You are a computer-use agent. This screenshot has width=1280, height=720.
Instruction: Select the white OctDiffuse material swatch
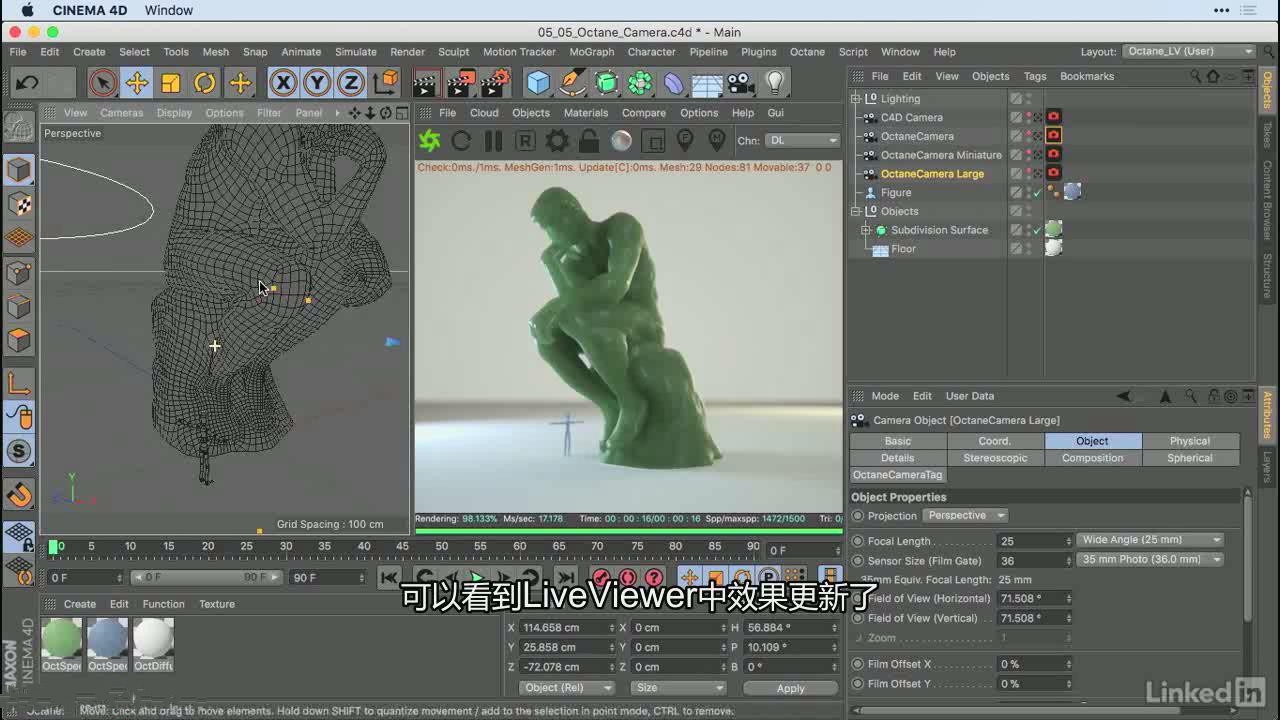point(153,638)
